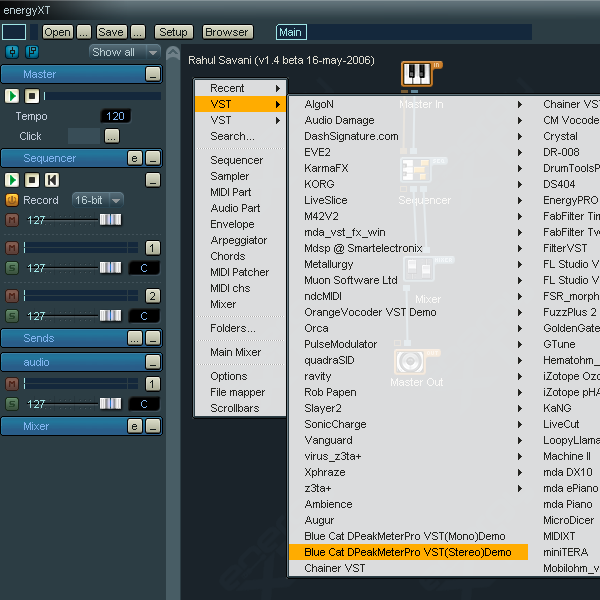Open the Sequencer section editor button
The image size is (600, 600).
[x=135, y=158]
